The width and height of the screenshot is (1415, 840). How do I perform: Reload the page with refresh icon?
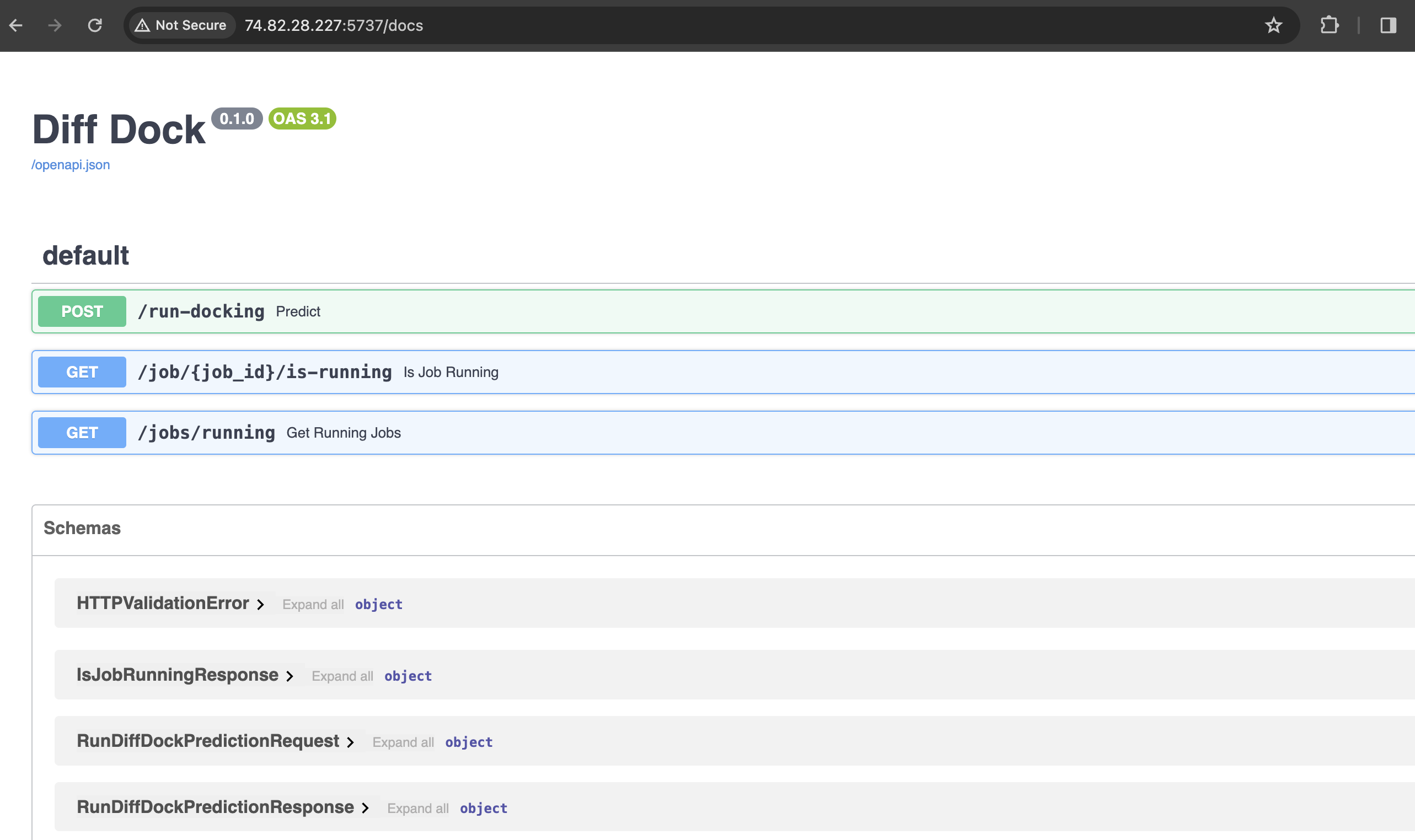(94, 25)
